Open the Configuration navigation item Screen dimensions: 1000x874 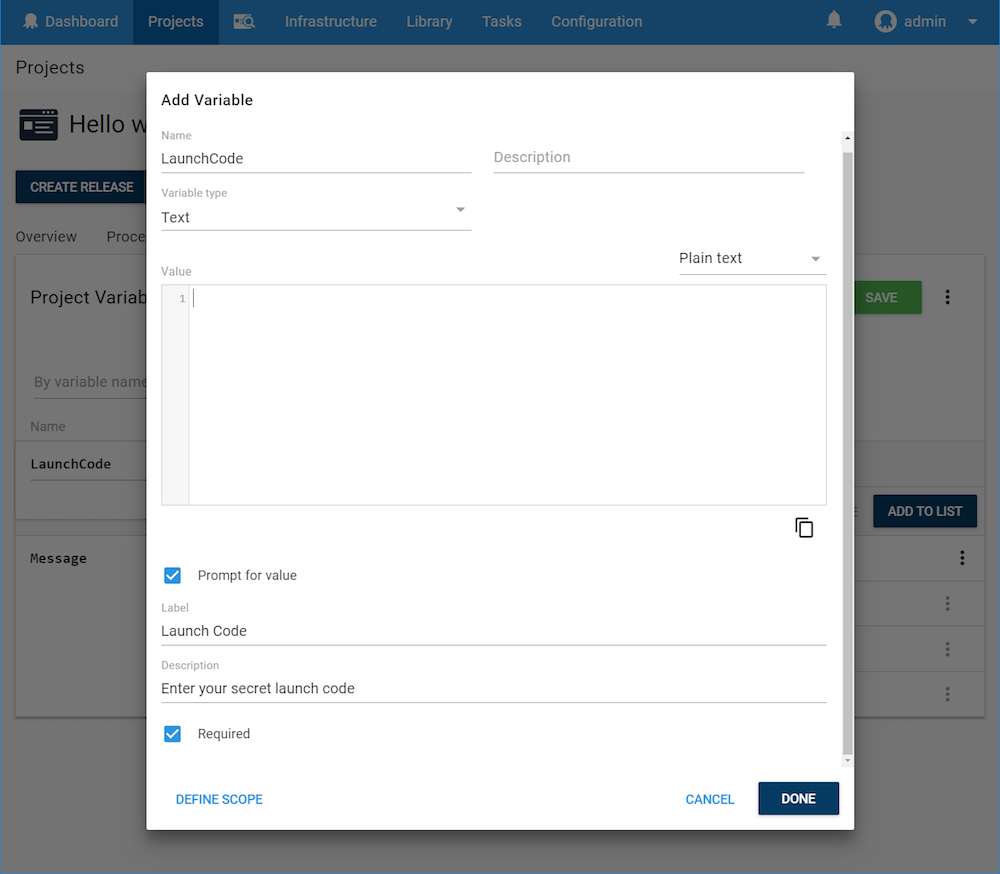(x=596, y=22)
